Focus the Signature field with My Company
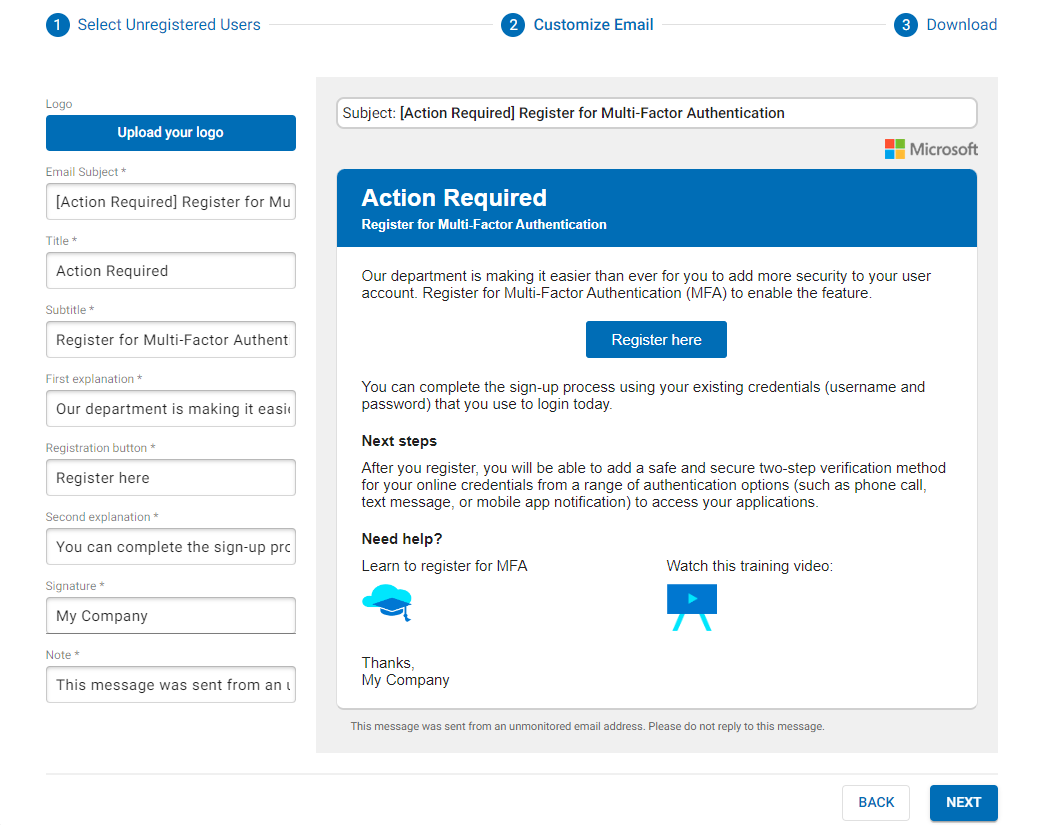This screenshot has width=1048, height=825. click(x=170, y=615)
